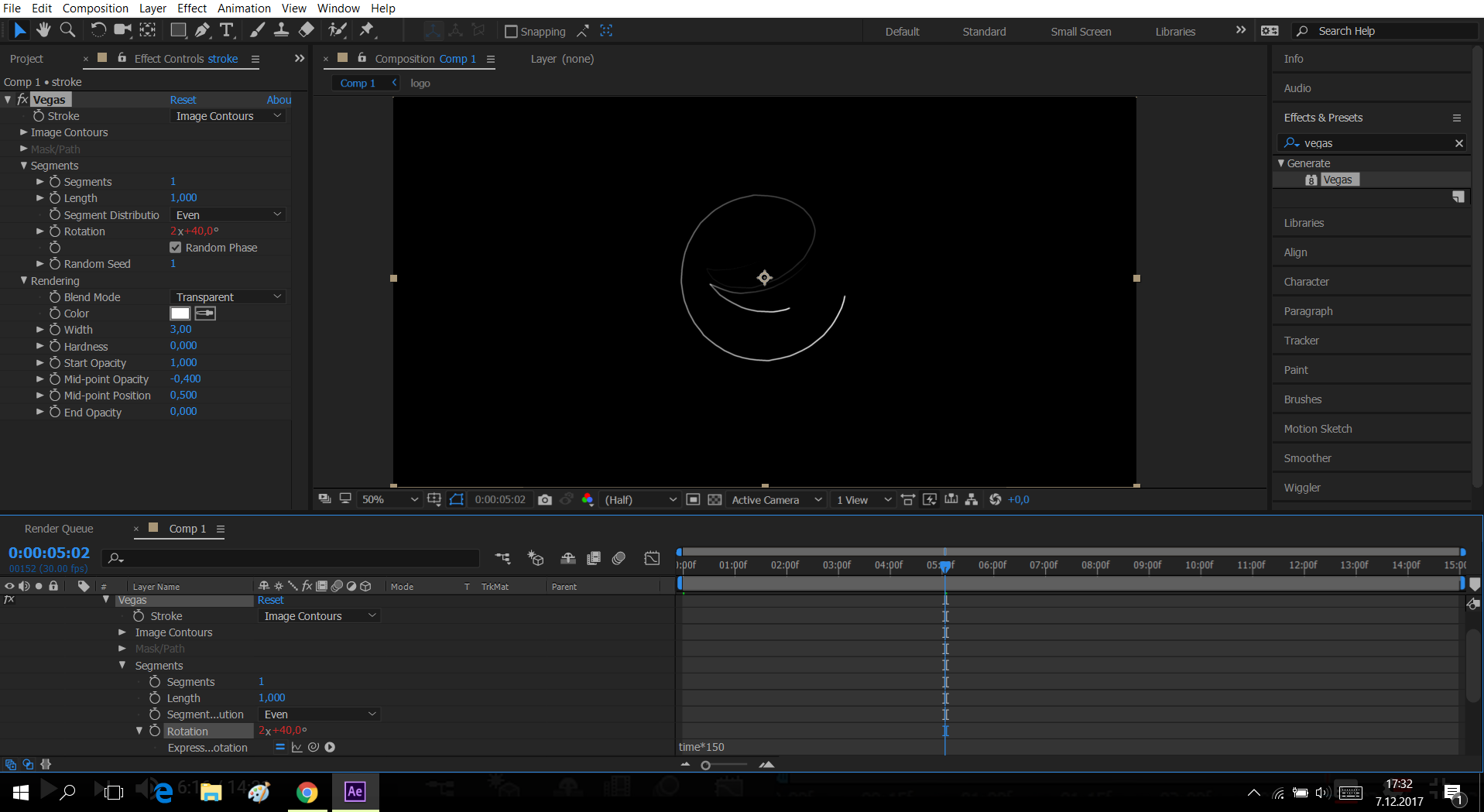The width and height of the screenshot is (1484, 812).
Task: Select the Small Screen workspace
Action: click(x=1081, y=32)
